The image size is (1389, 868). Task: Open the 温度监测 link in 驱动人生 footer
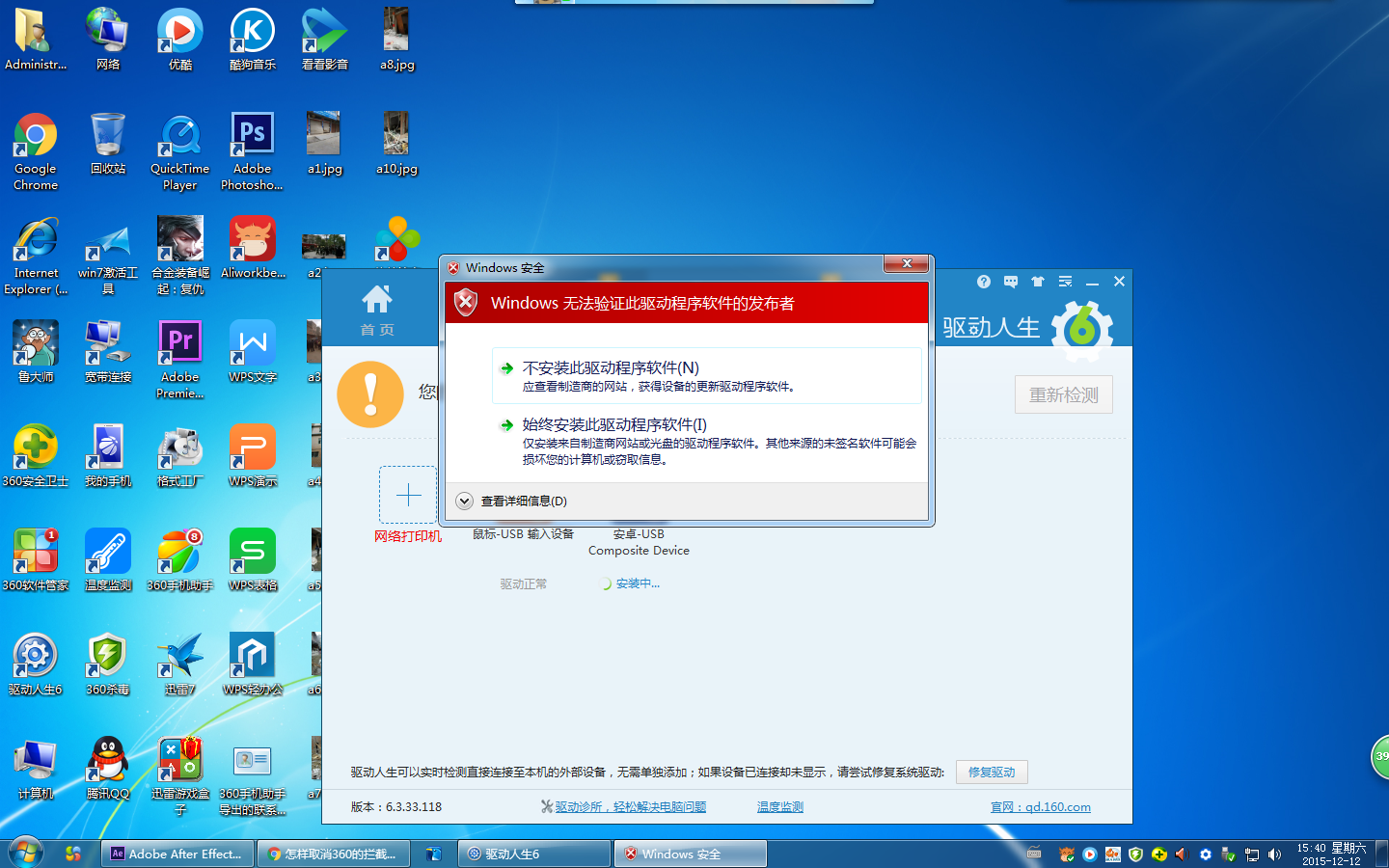pyautogui.click(x=779, y=806)
